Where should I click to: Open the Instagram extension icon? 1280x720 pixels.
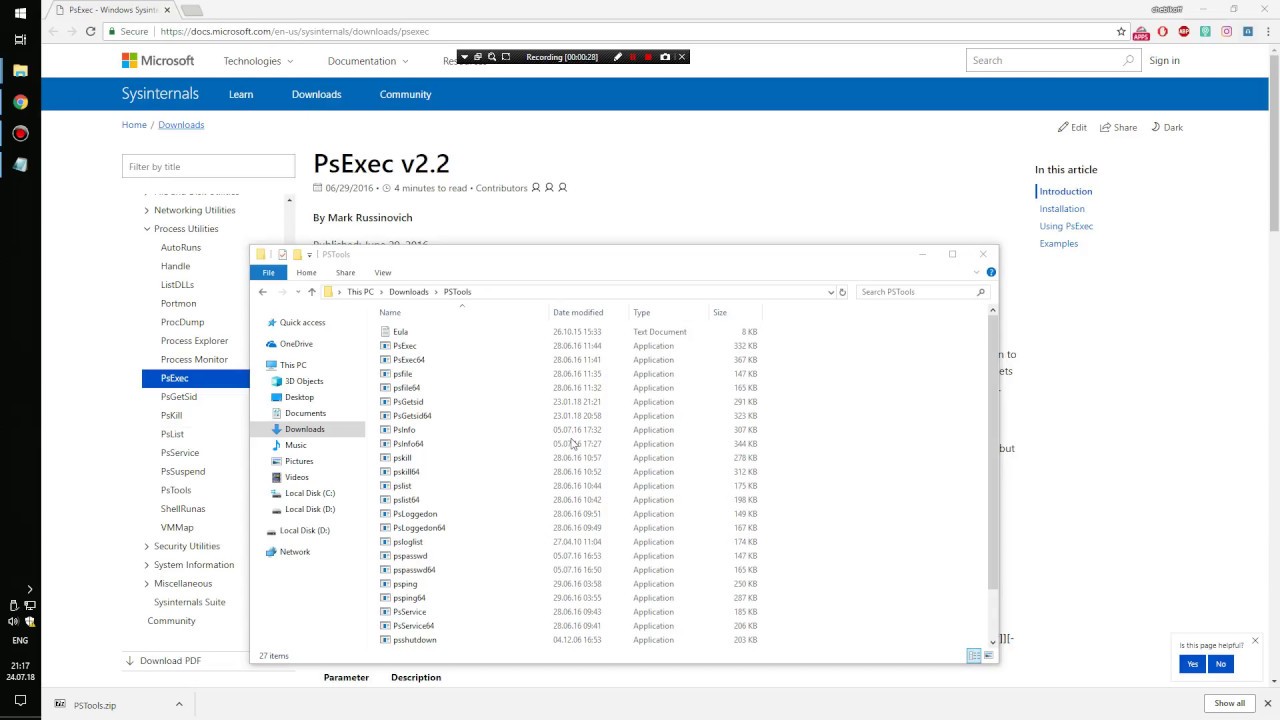pyautogui.click(x=1226, y=31)
